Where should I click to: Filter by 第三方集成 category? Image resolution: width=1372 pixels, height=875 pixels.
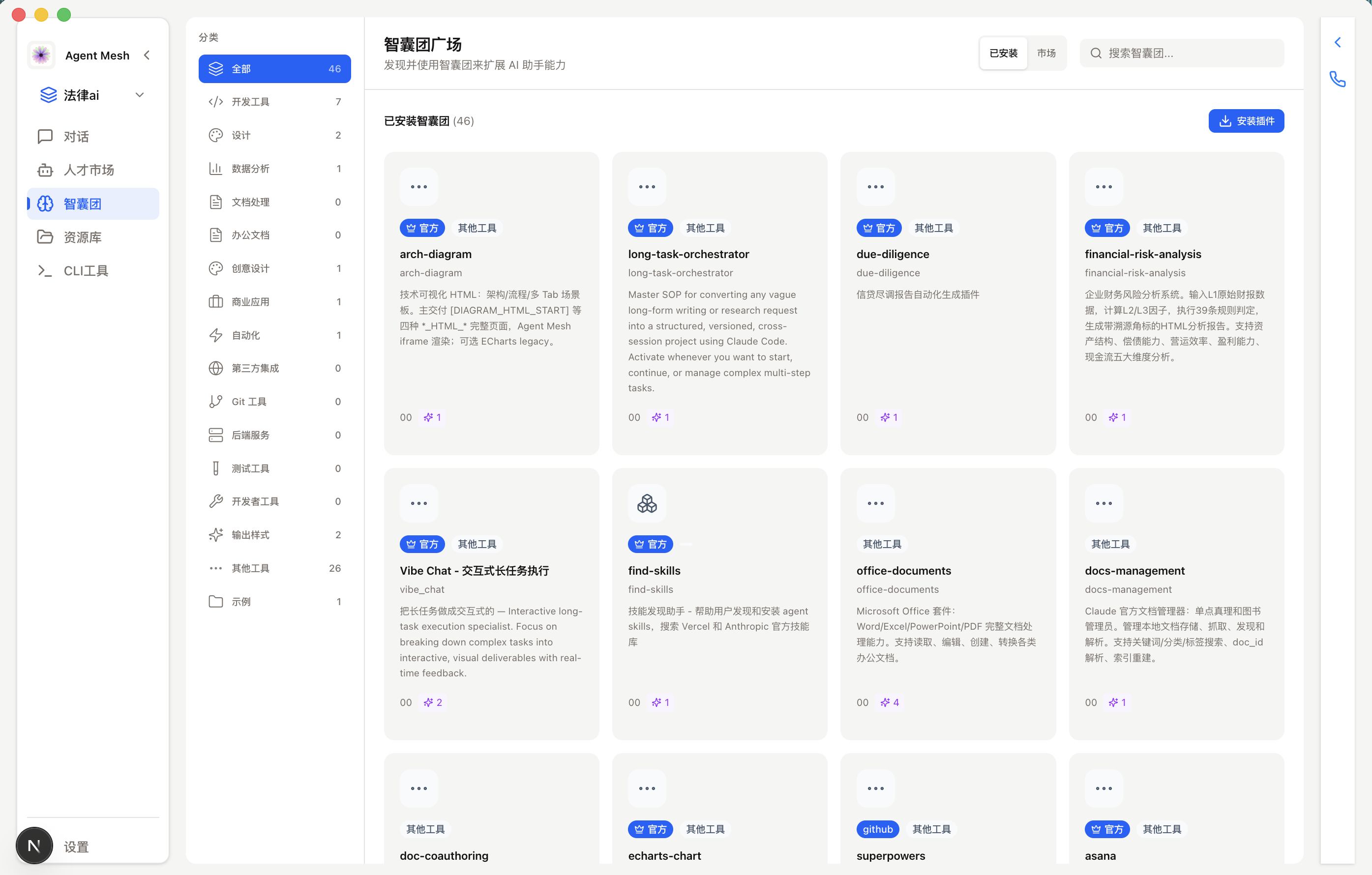pyautogui.click(x=274, y=368)
